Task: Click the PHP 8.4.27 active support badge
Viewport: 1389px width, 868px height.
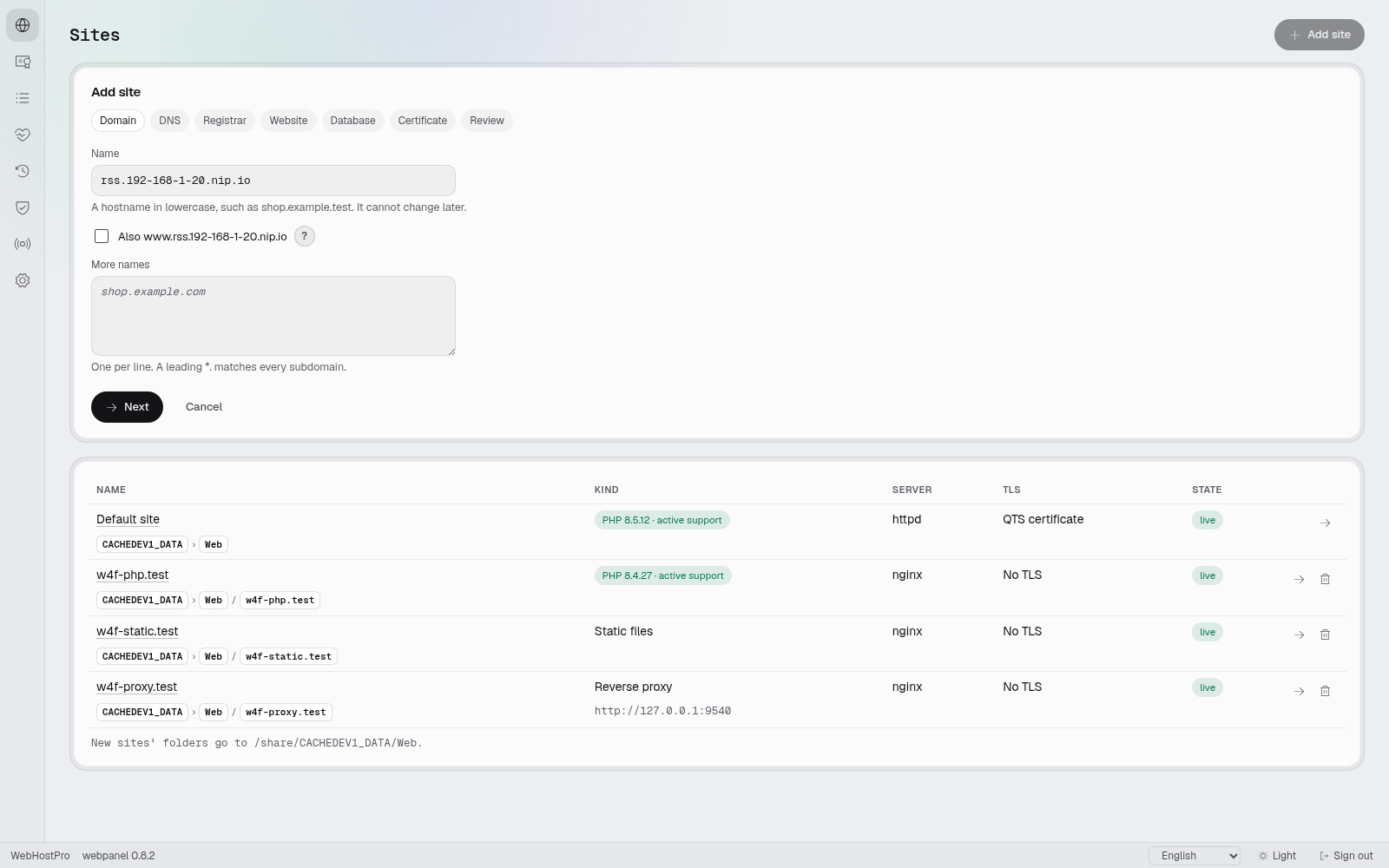Action: click(663, 575)
